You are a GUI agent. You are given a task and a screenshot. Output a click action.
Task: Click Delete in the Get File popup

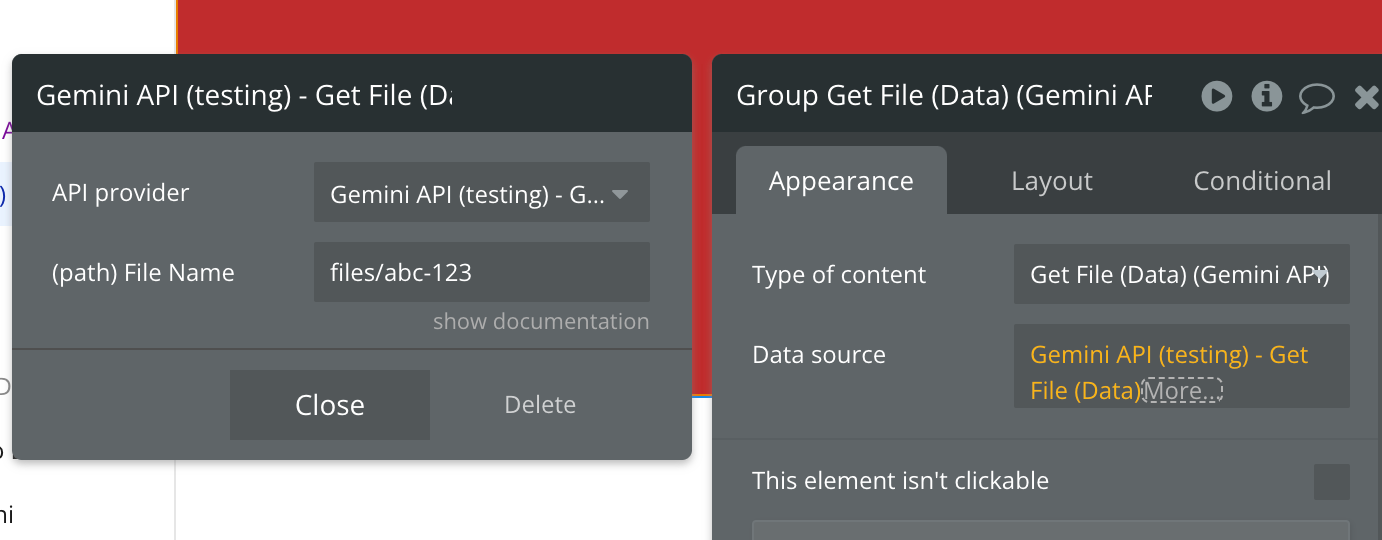tap(540, 405)
